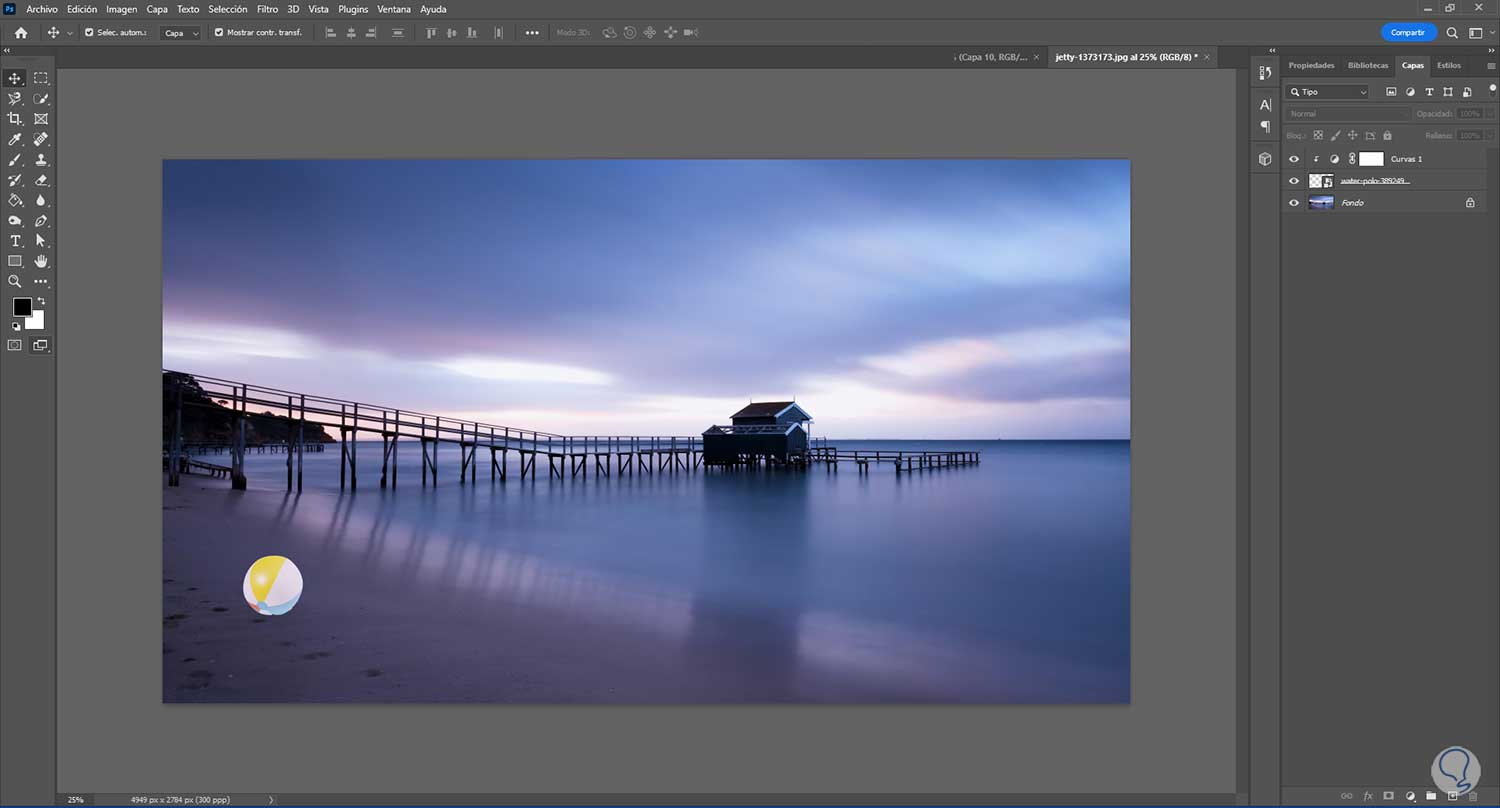Click the black foreground color swatch
Screen dimensions: 1500x808
tap(21, 307)
